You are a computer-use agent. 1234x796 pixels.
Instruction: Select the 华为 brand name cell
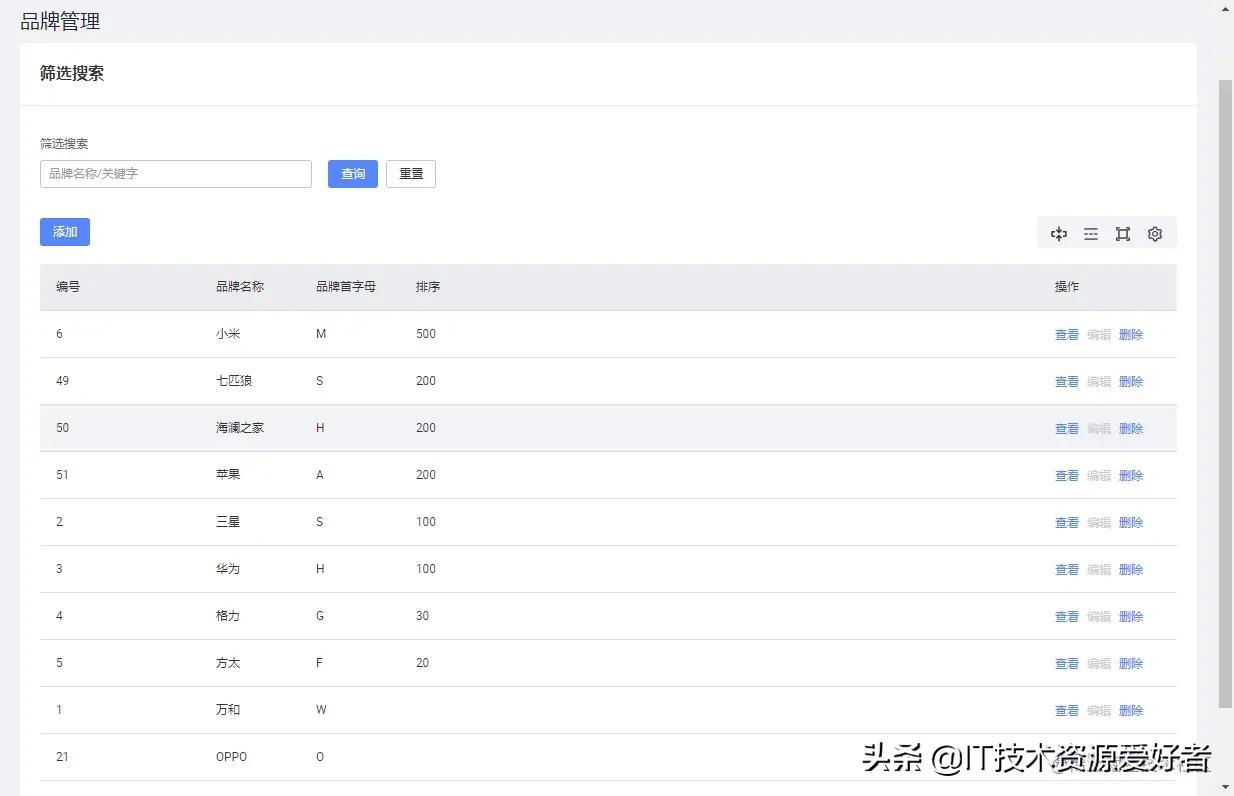228,569
